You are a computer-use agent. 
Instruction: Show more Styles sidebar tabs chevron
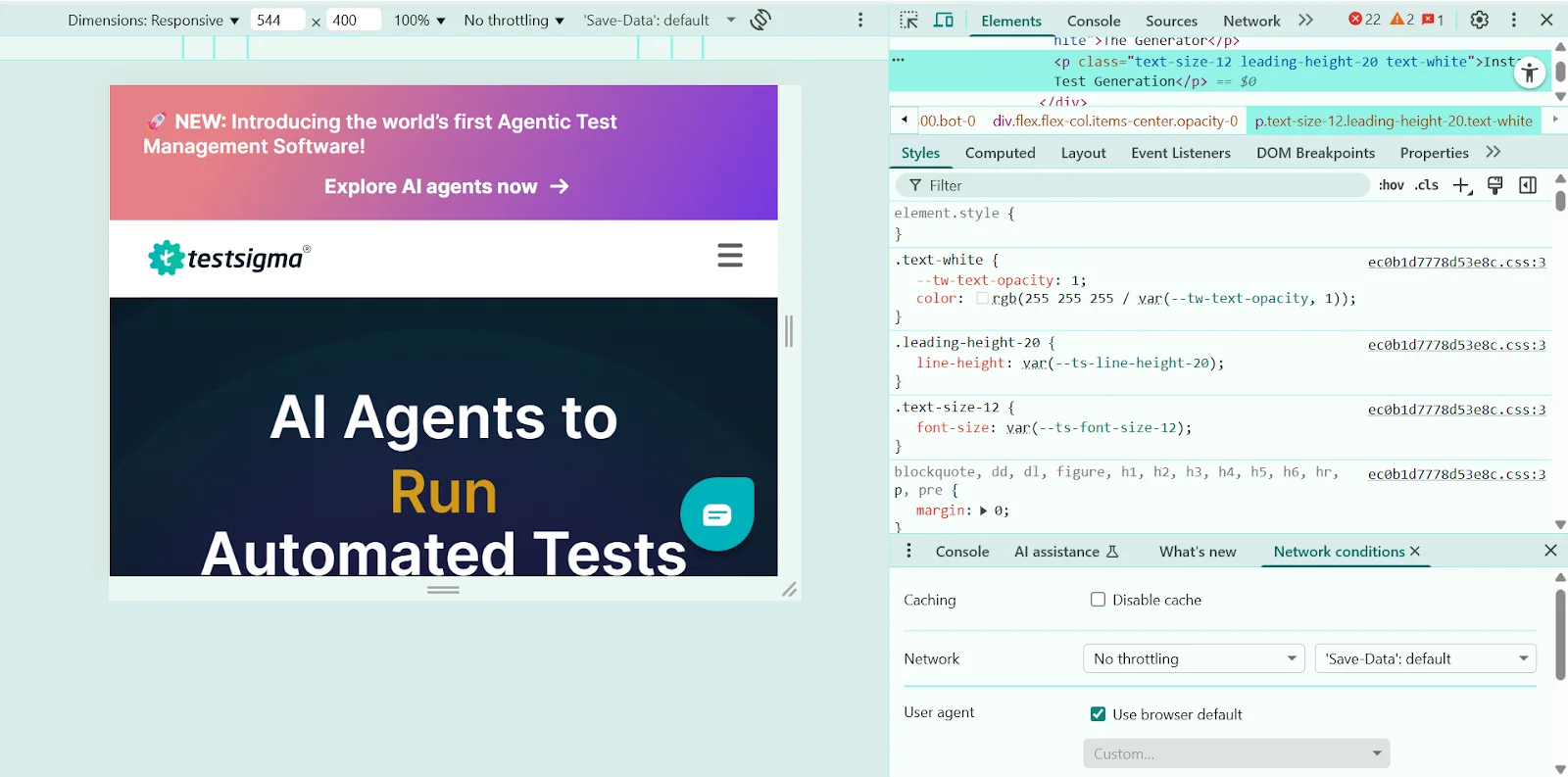pos(1493,152)
